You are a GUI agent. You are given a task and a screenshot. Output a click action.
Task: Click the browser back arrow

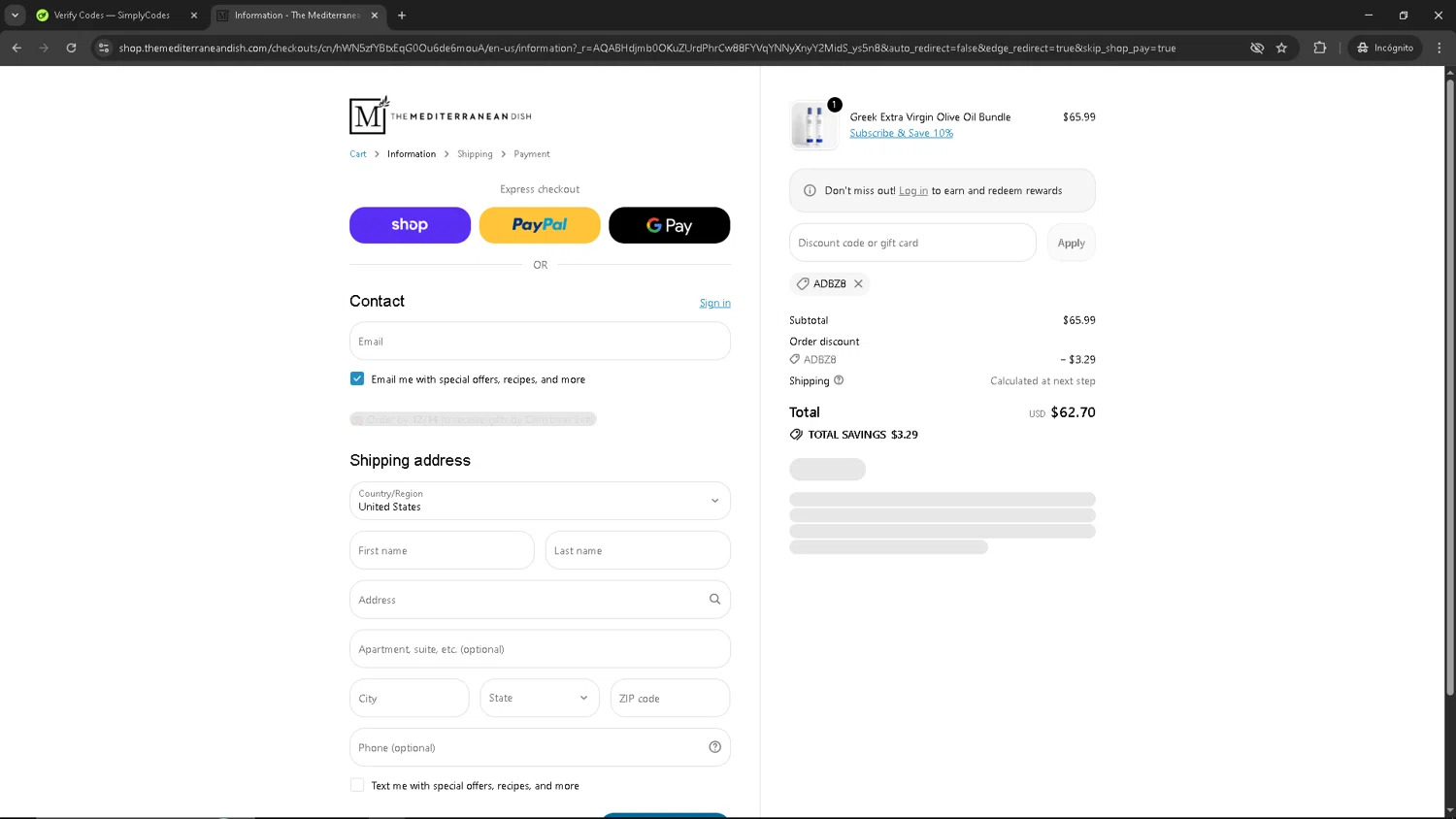[17, 48]
